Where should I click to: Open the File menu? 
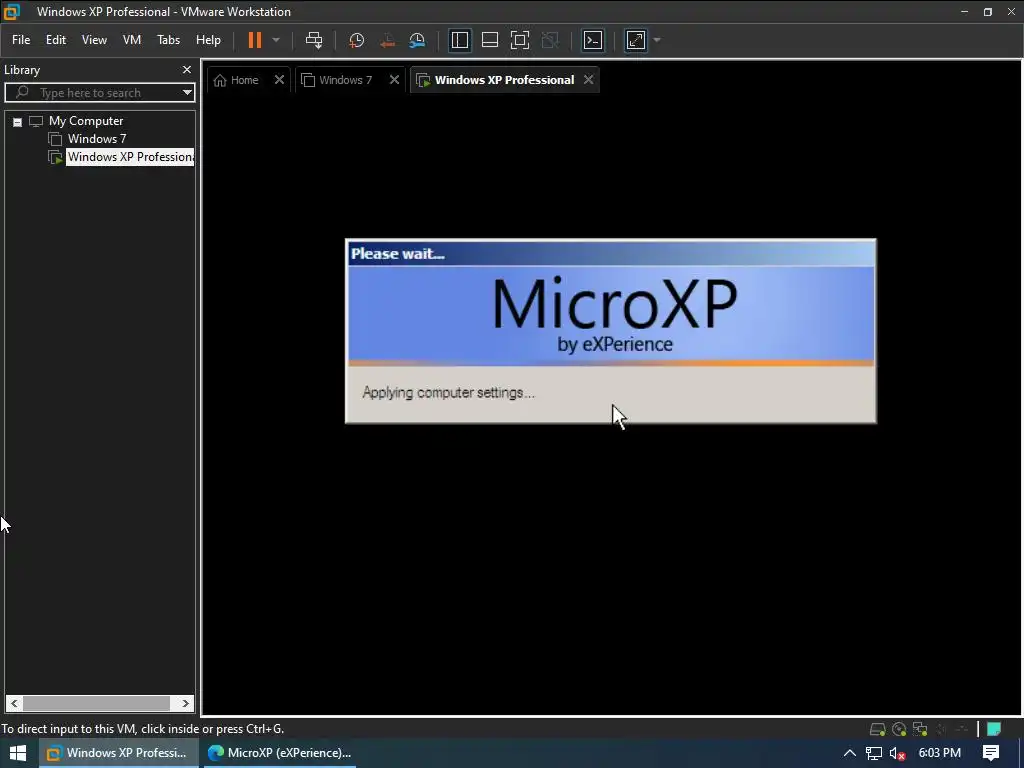tap(21, 40)
